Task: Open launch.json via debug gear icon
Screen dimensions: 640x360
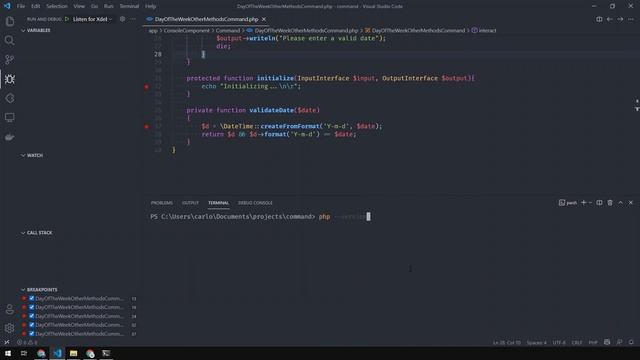Action: click(x=122, y=19)
